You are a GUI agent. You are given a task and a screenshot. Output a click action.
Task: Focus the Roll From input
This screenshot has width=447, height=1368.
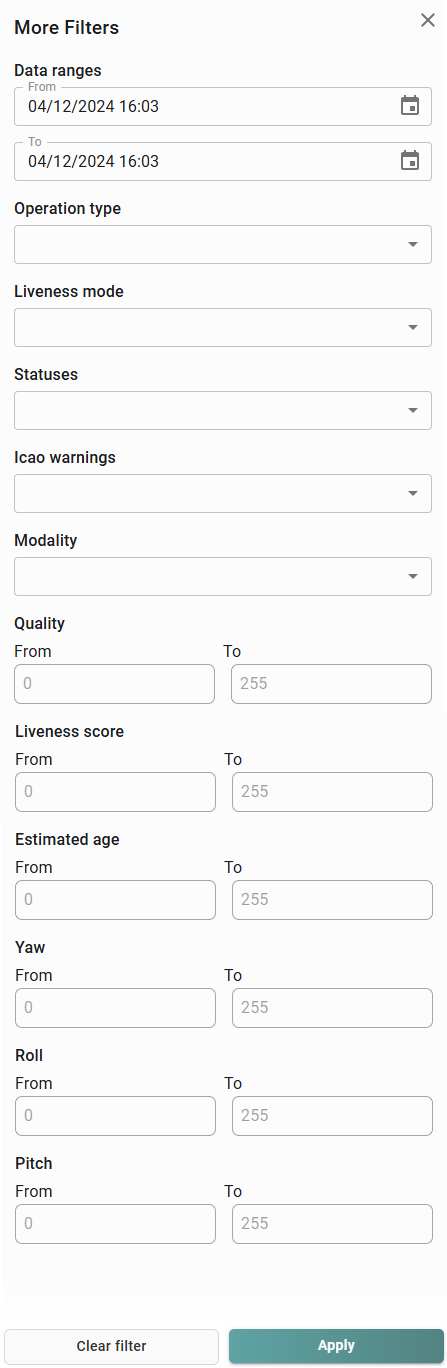pos(115,1116)
